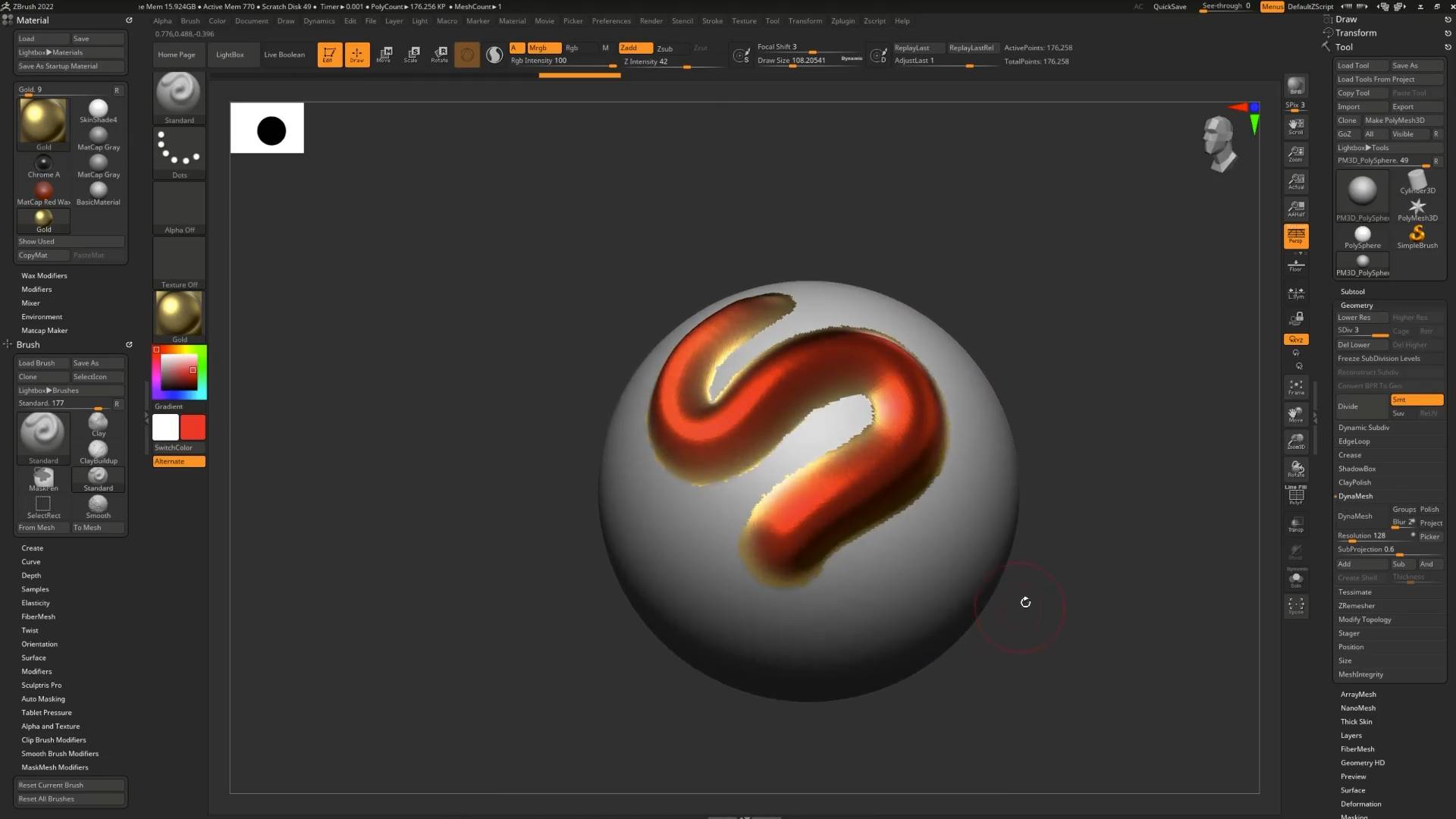The image size is (1456, 819).
Task: Select the Scale transform tool icon
Action: (412, 54)
